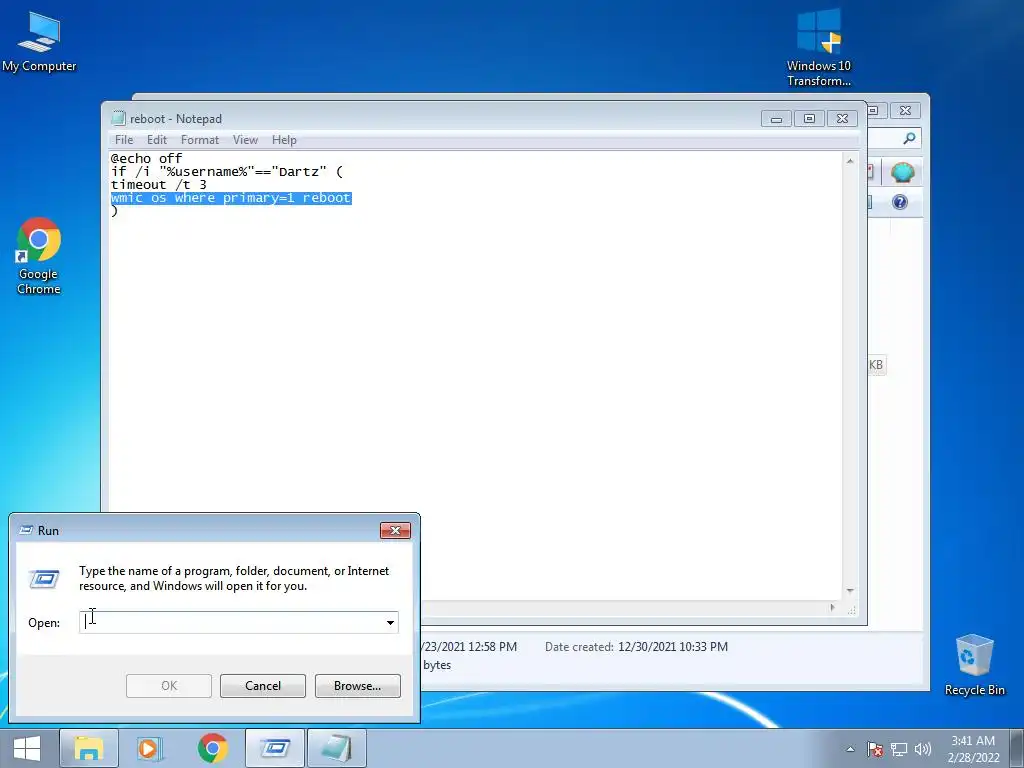
Task: Click the preview pane icon in Explorer
Action: click(869, 202)
